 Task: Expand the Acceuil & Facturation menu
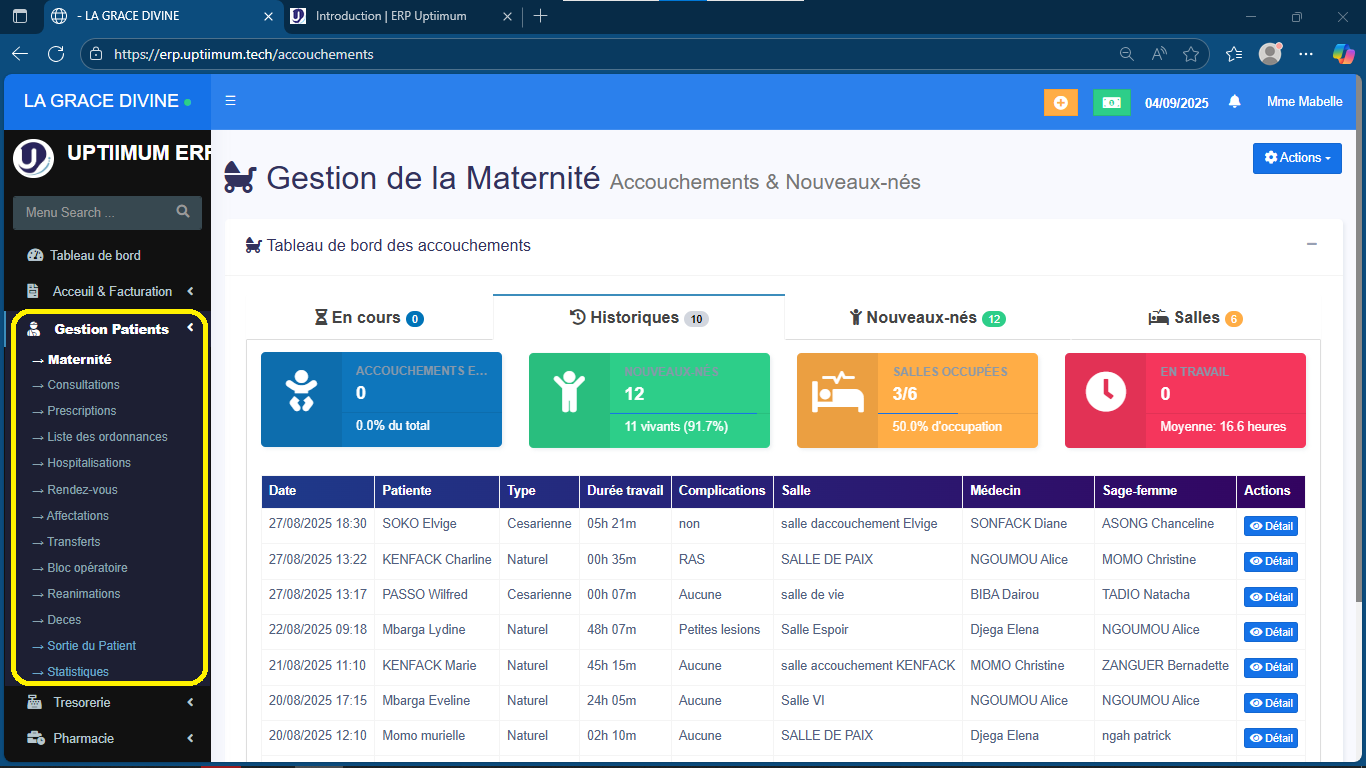pos(111,291)
